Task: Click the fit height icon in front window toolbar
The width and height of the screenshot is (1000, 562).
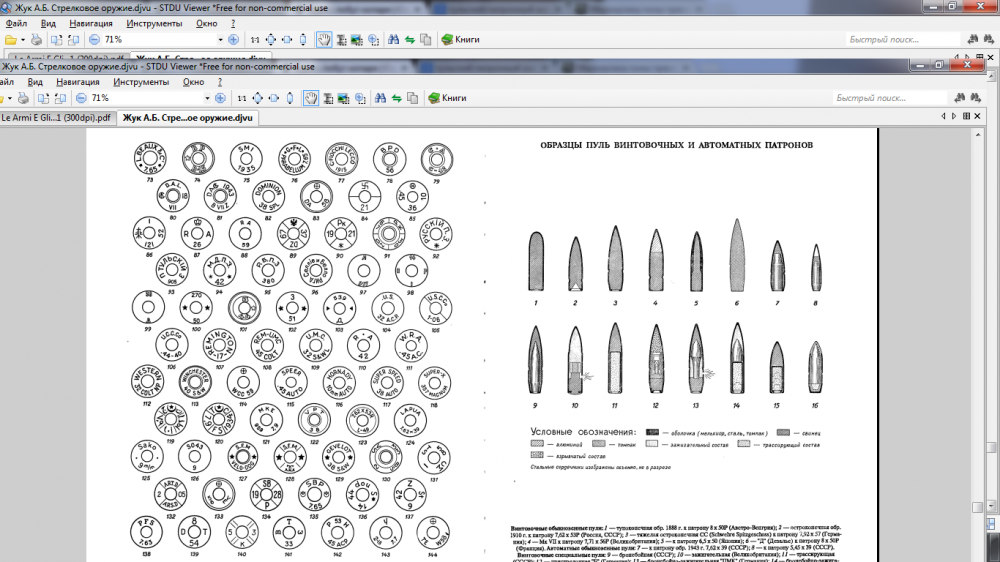Action: [289, 99]
